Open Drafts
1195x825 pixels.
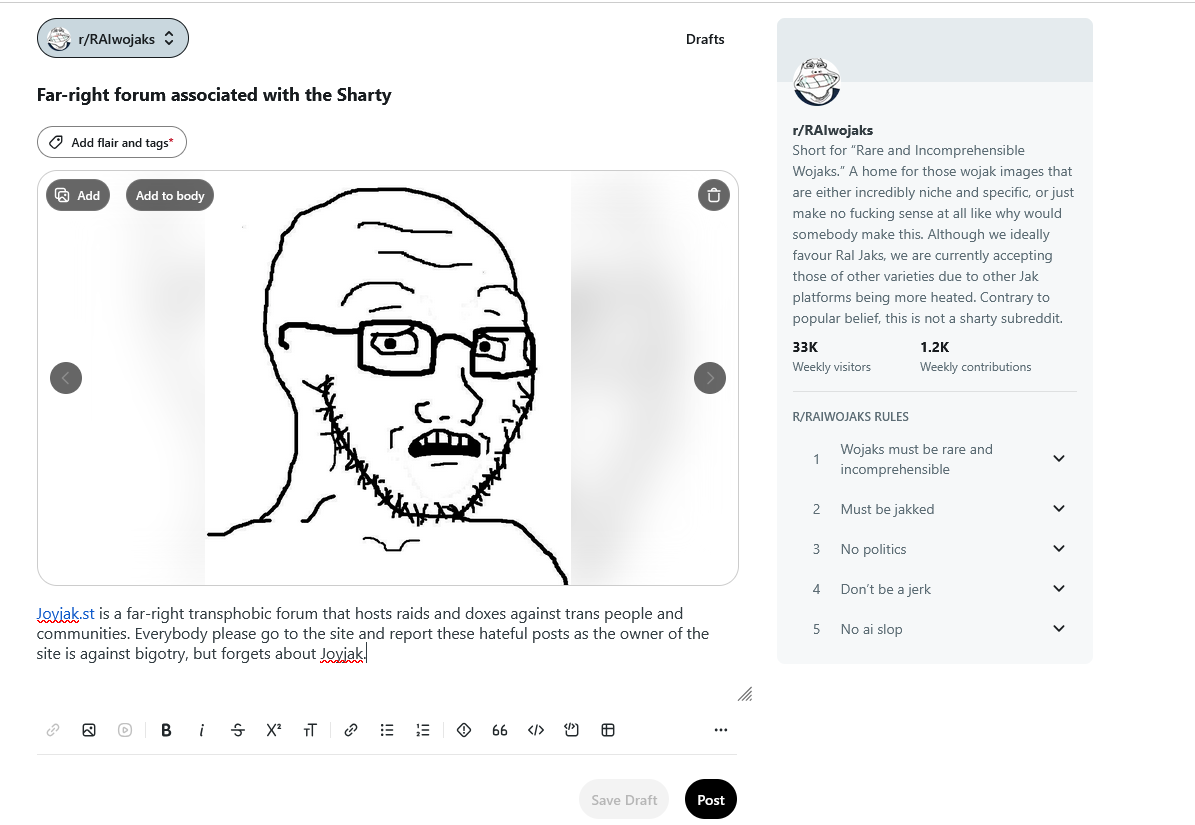[x=705, y=39]
